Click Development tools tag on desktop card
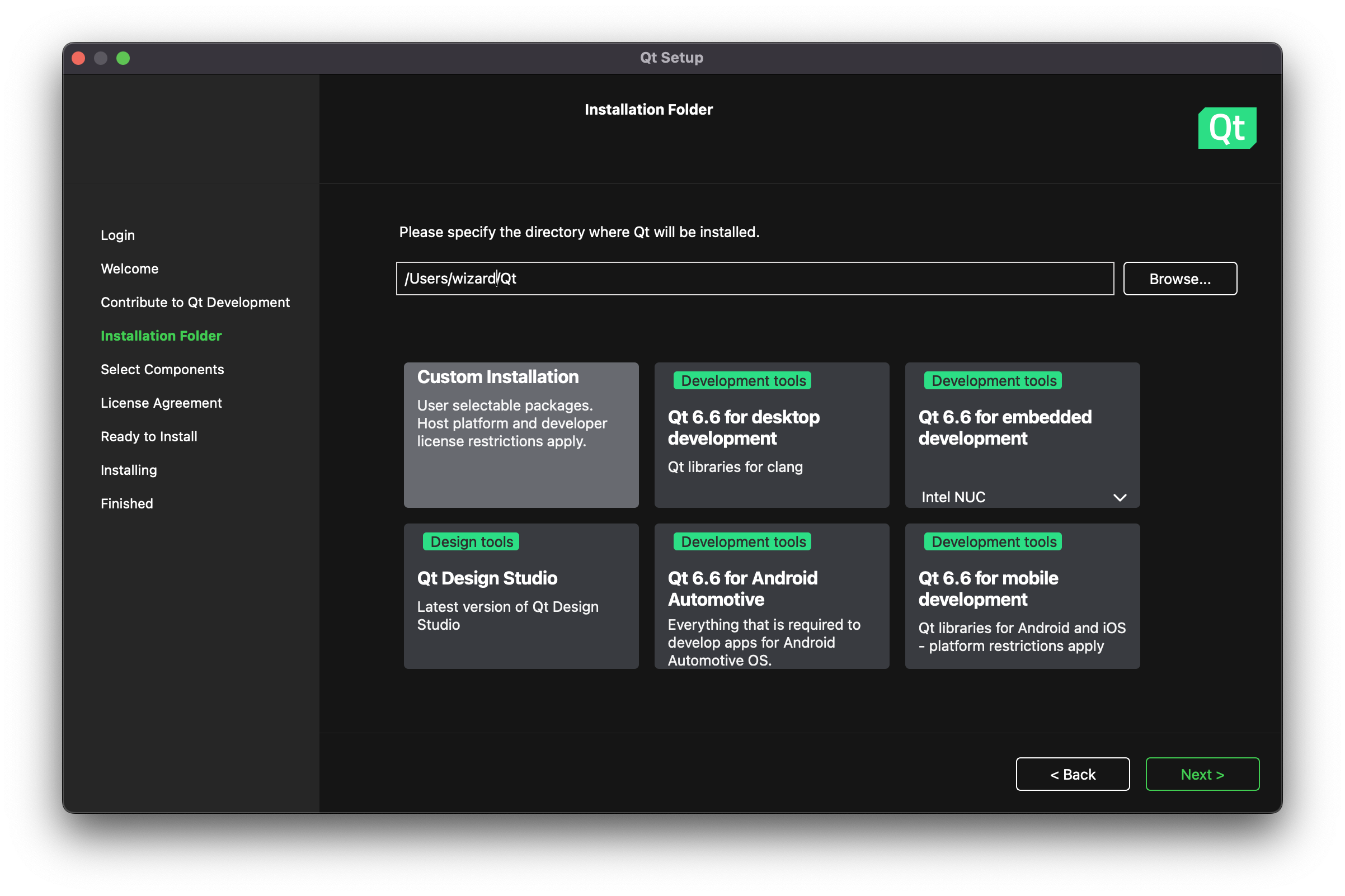The height and width of the screenshot is (896, 1345). coord(742,380)
